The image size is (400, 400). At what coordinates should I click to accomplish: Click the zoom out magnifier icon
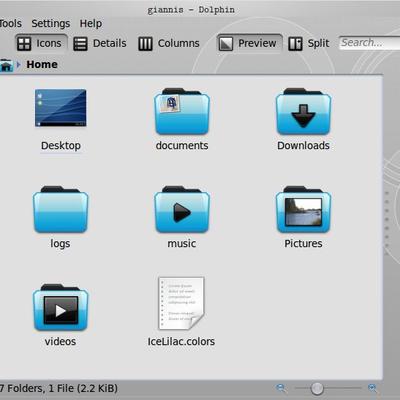(281, 388)
